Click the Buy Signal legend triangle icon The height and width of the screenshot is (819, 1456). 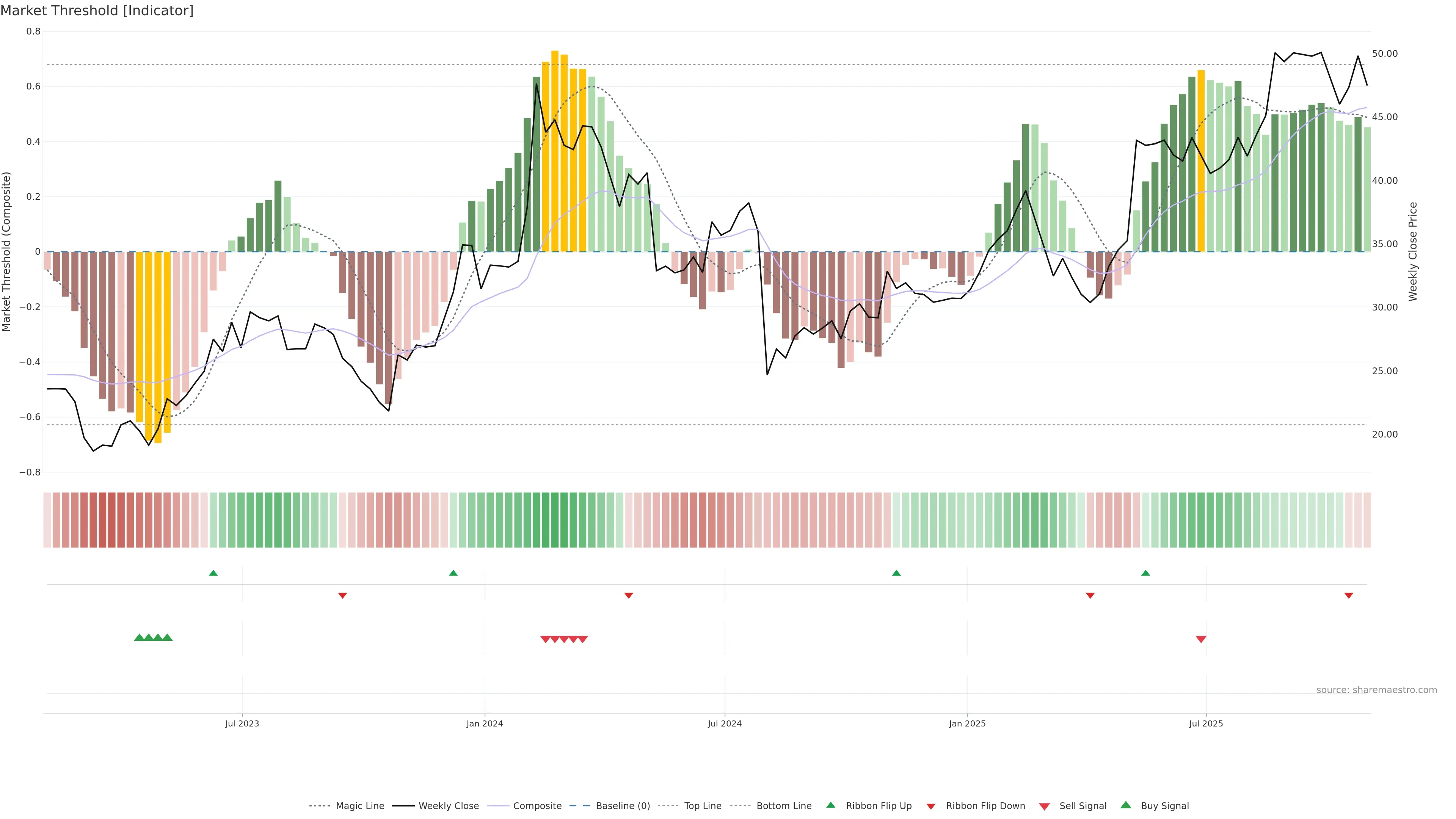point(1125,805)
